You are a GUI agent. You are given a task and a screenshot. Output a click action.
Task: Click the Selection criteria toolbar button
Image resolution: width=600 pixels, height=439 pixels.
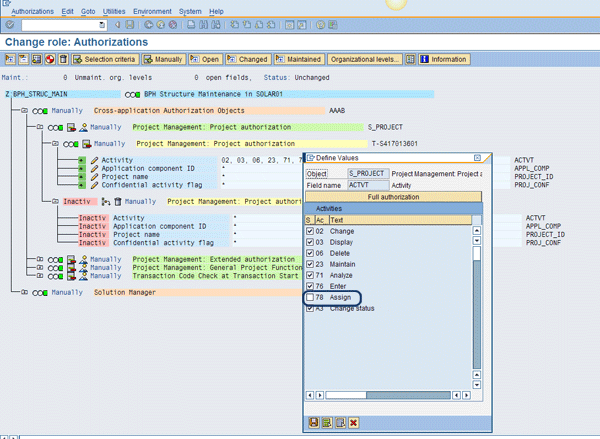[103, 60]
